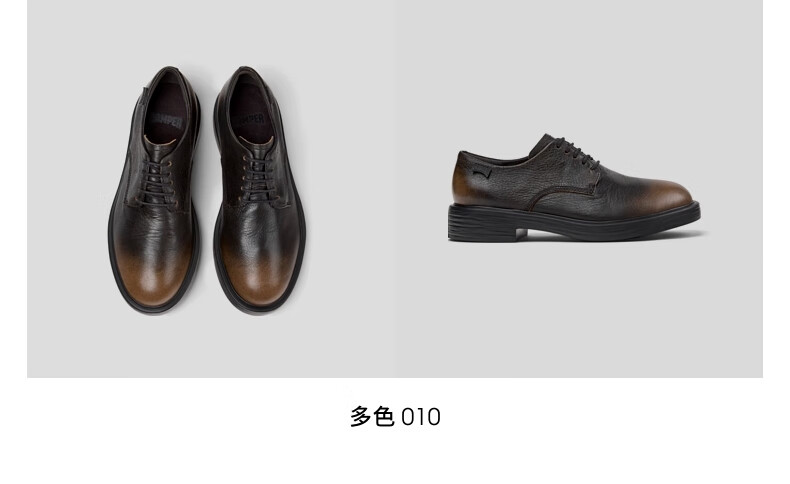790x484 pixels.
Task: Click the laces of the left top-view shoe
Action: (157, 181)
